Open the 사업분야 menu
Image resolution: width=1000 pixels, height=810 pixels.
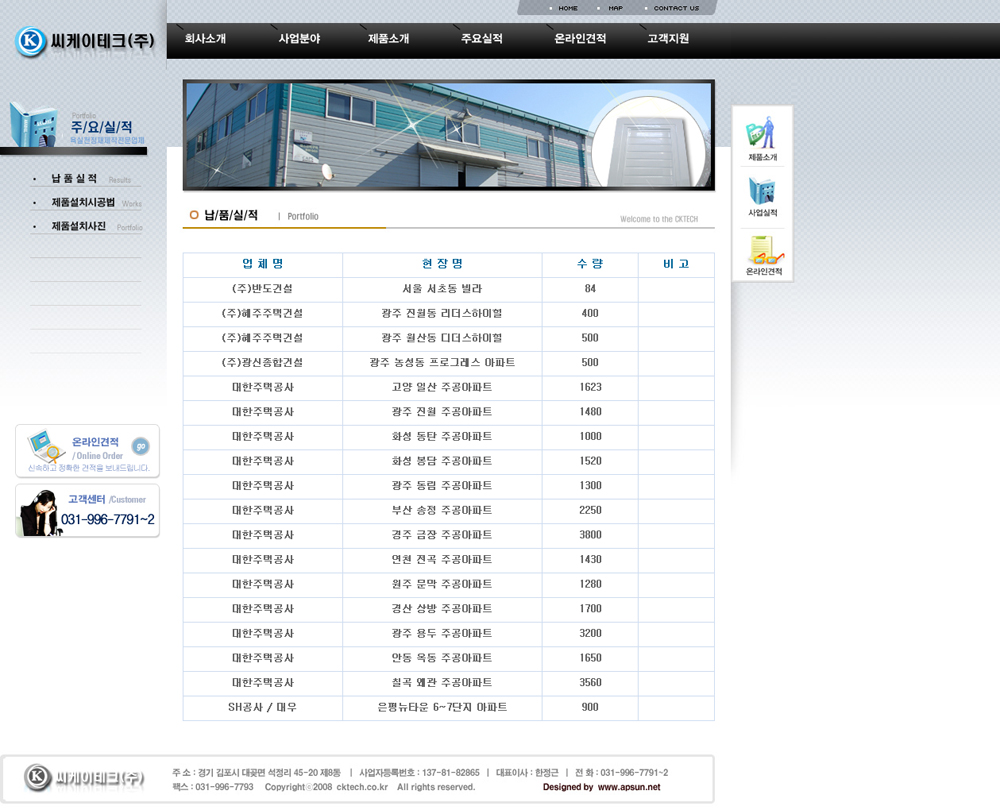299,39
